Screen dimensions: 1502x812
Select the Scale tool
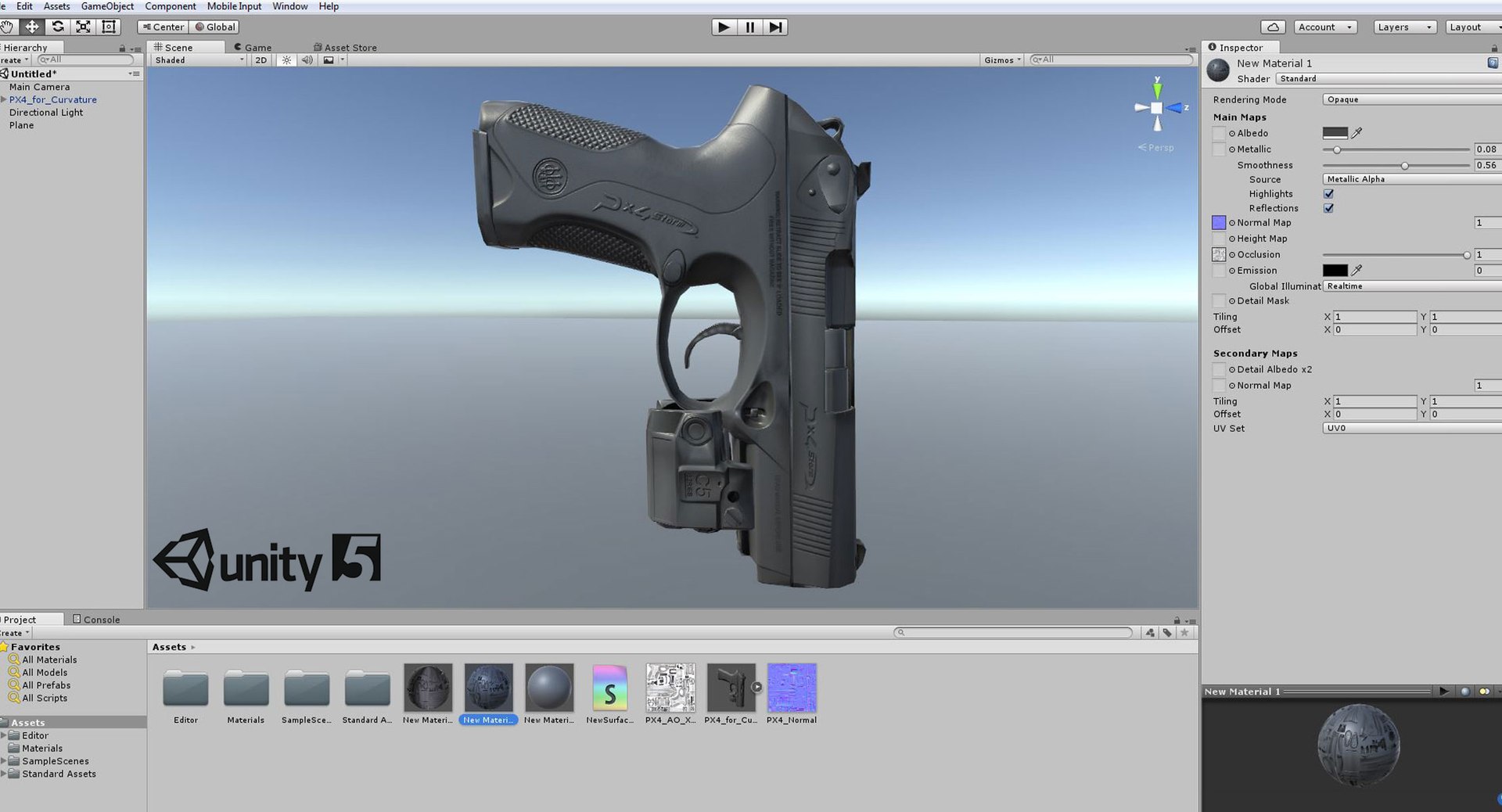pyautogui.click(x=83, y=27)
